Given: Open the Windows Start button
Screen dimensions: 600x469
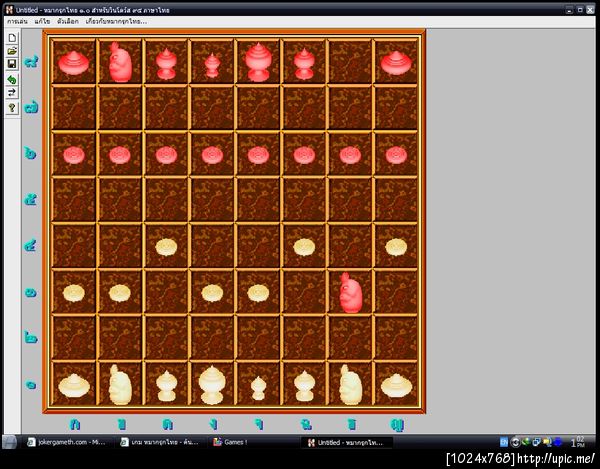Looking at the screenshot, I should (10, 442).
